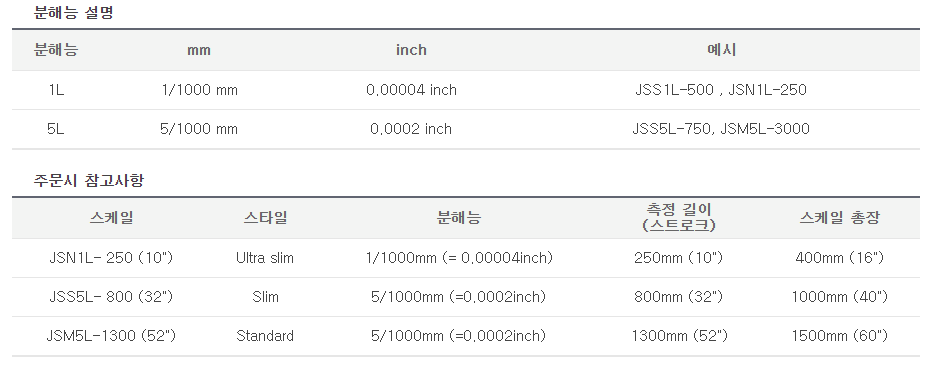Click the 측정 길이 (스트로크) header
929x371 pixels.
coord(678,218)
